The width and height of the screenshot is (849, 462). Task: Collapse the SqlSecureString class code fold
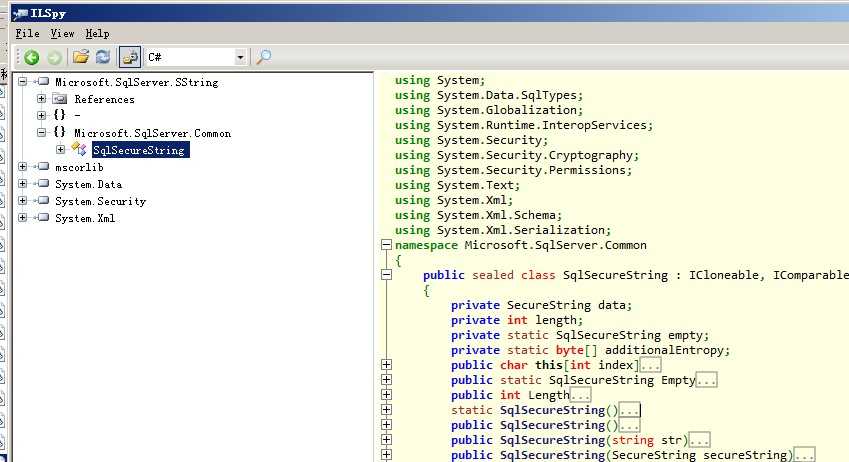coord(386,275)
